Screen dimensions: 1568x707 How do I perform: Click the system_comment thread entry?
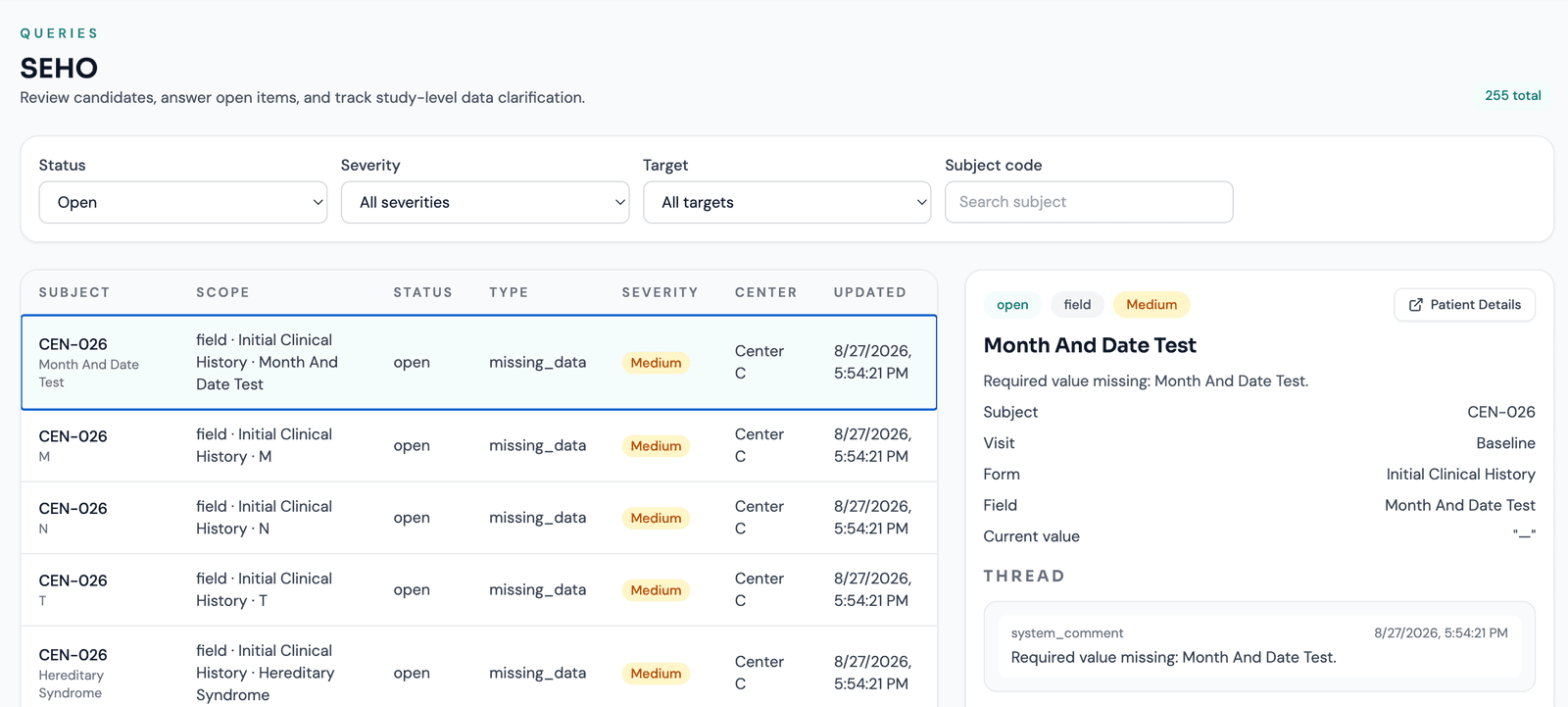point(1259,646)
